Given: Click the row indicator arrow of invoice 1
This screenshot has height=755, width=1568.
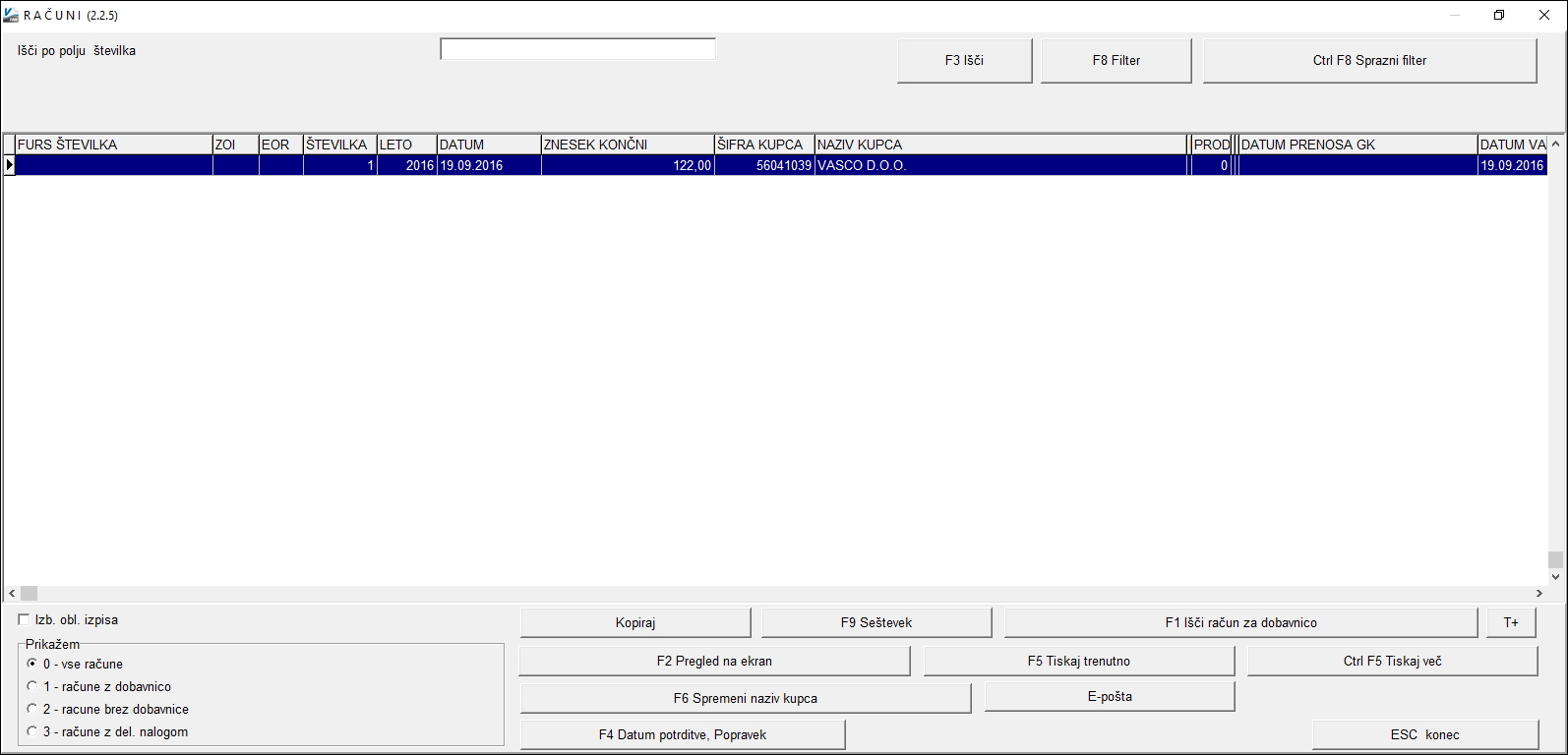Looking at the screenshot, I should 10,165.
